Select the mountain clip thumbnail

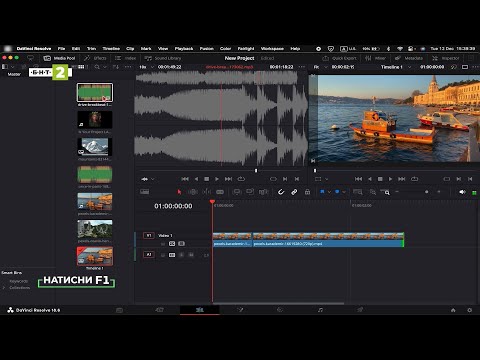coord(95,147)
